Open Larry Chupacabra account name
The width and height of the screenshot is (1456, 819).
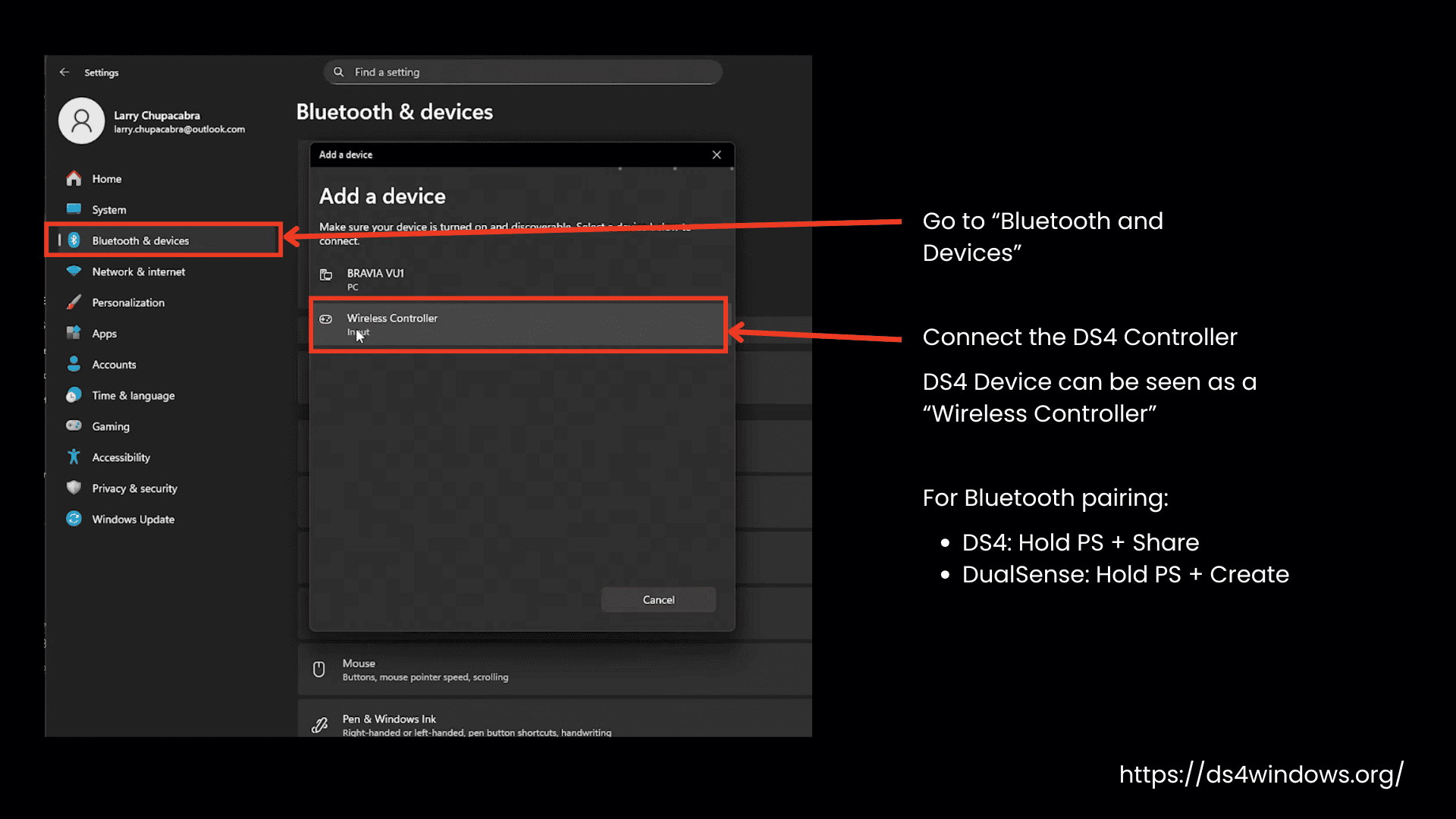pyautogui.click(x=157, y=115)
